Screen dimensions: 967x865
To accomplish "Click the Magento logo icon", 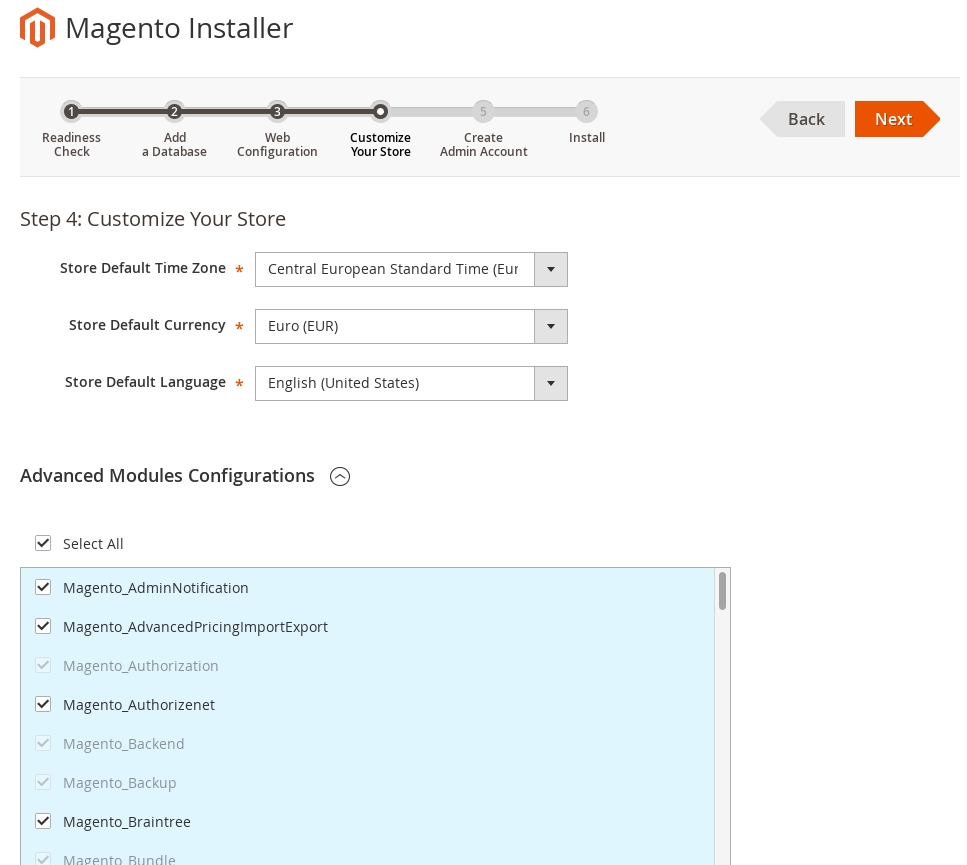I will [37, 28].
